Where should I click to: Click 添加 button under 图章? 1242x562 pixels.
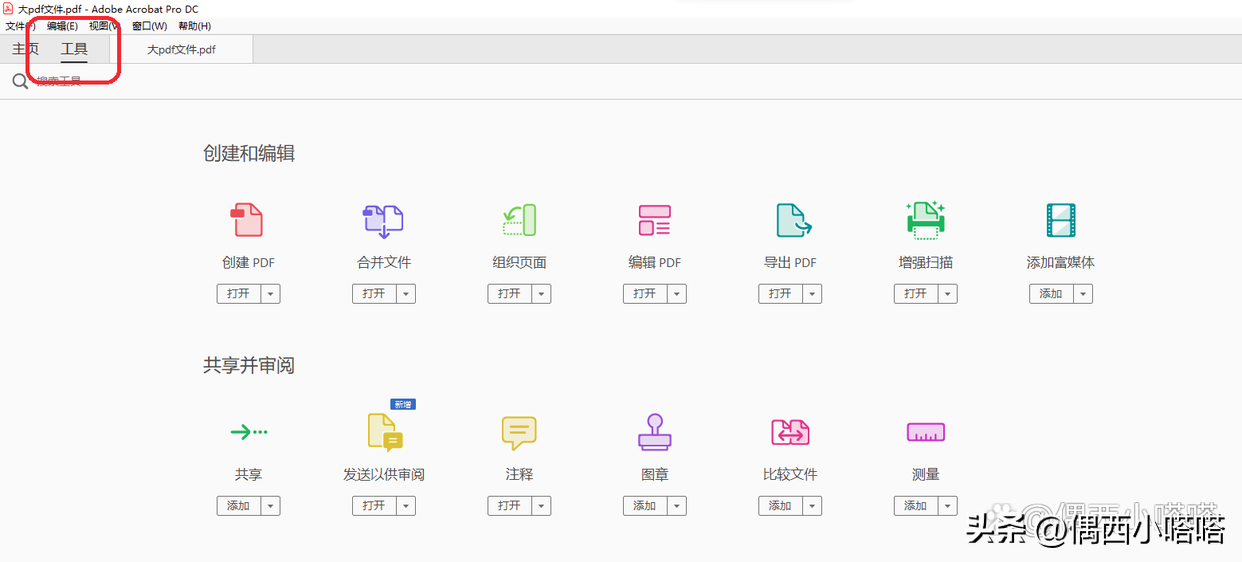(645, 506)
